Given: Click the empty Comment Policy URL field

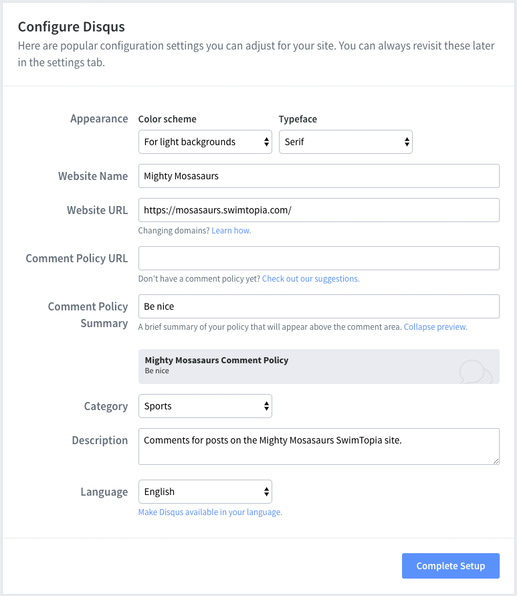Looking at the screenshot, I should point(319,258).
